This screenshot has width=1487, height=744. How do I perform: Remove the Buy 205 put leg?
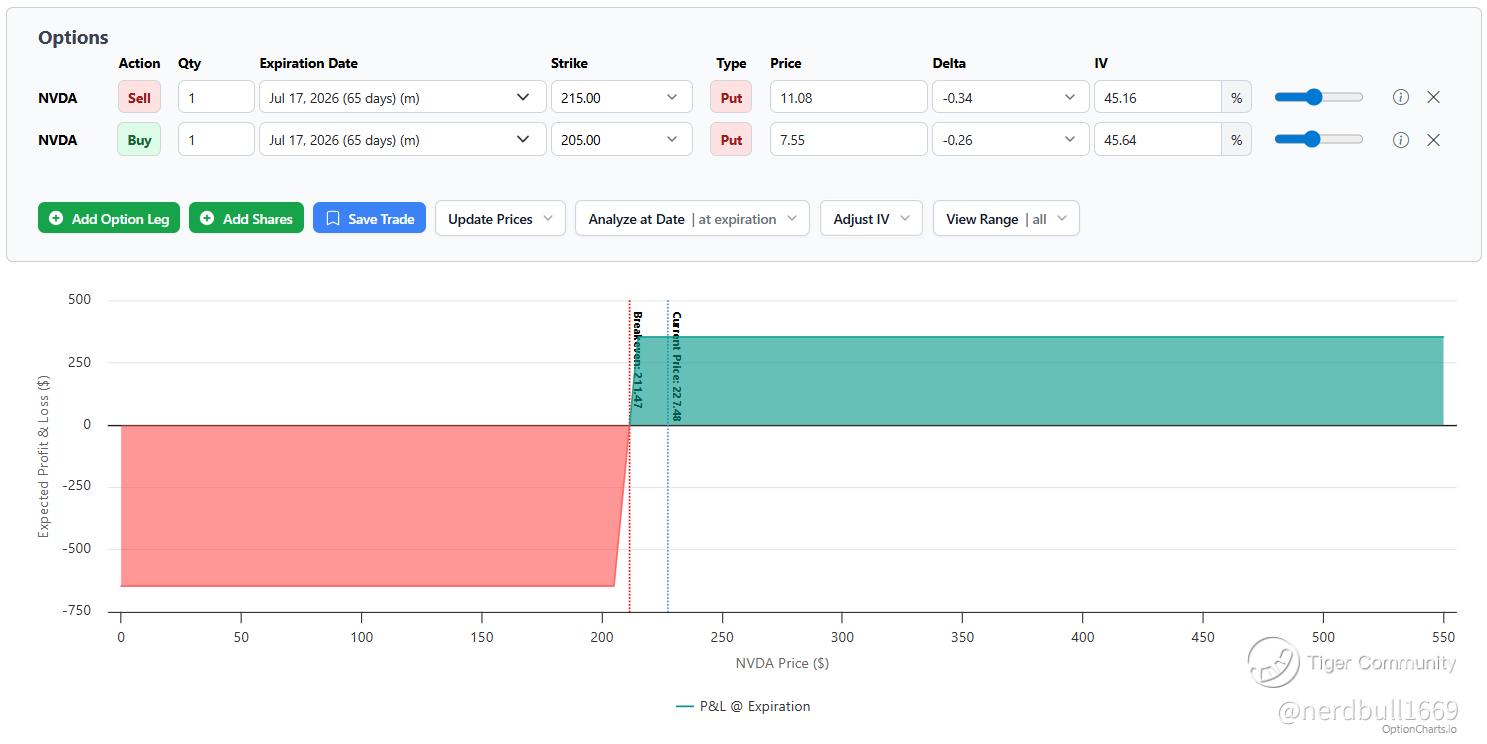(1433, 140)
